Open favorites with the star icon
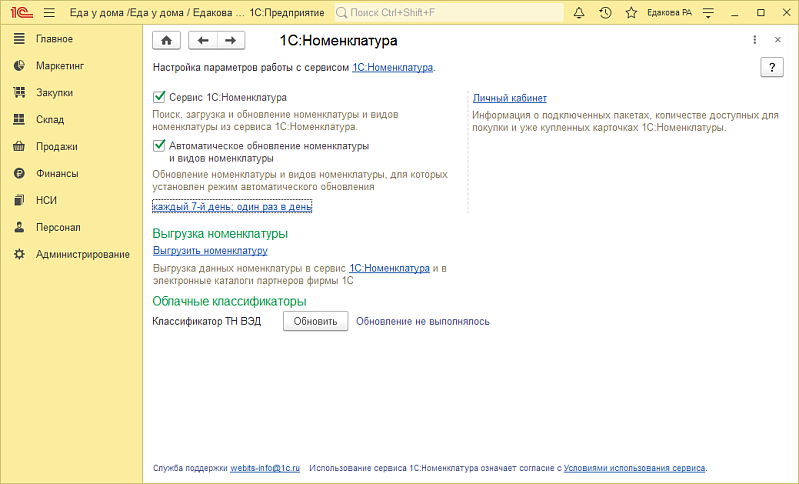799x484 pixels. (631, 13)
